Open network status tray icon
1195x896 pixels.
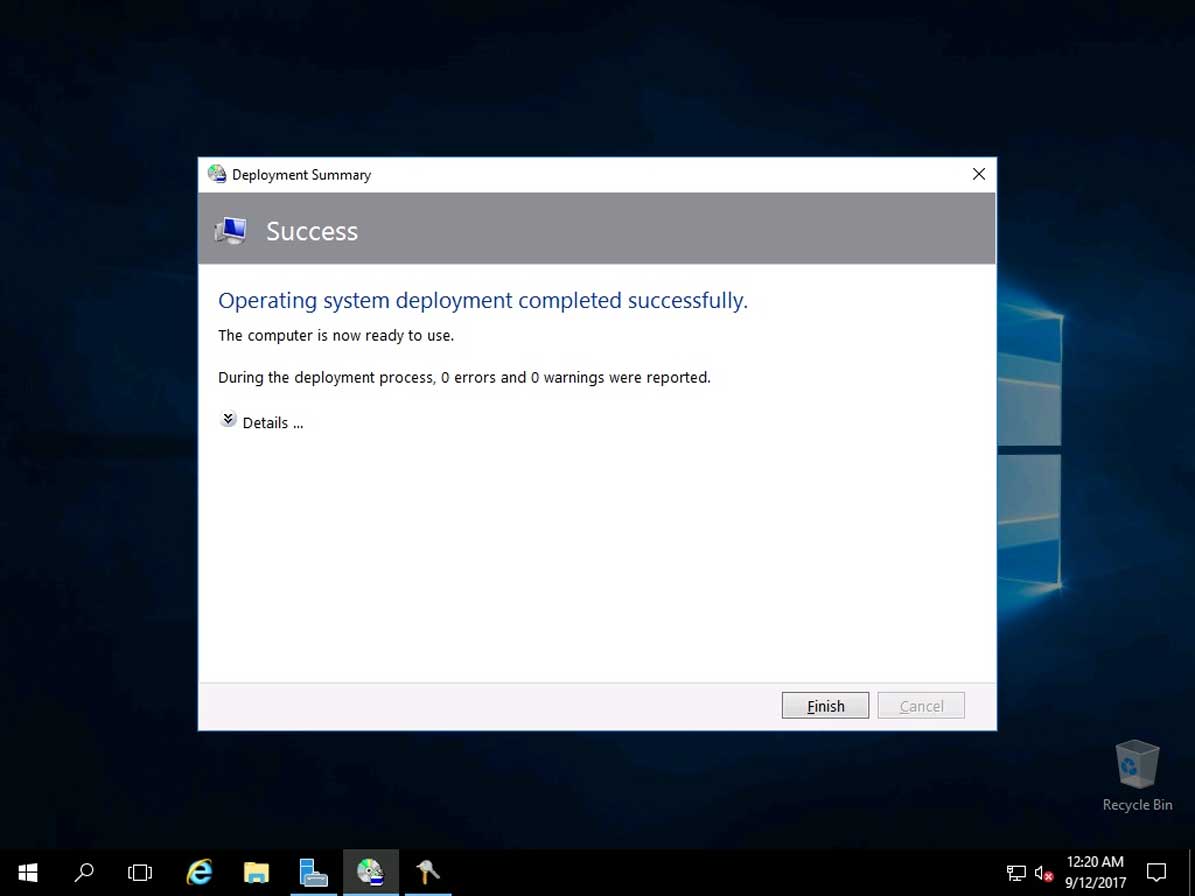1016,873
